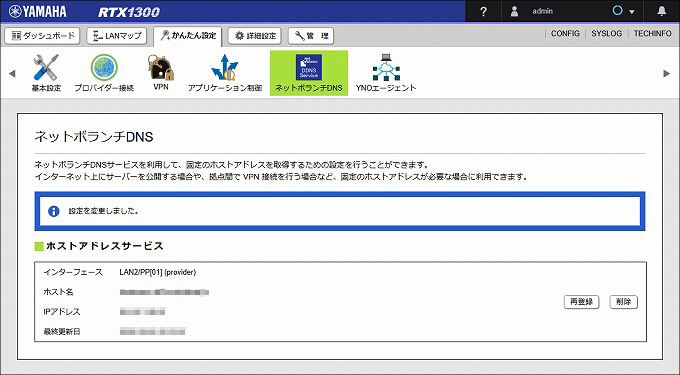This screenshot has height=375, width=680.
Task: Open the VPN keys icon
Action: click(160, 68)
